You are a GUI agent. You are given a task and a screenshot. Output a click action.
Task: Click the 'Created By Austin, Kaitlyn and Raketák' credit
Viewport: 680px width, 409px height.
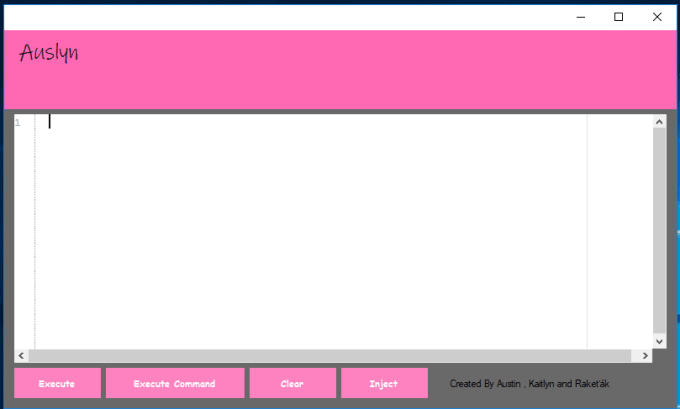[x=529, y=383]
